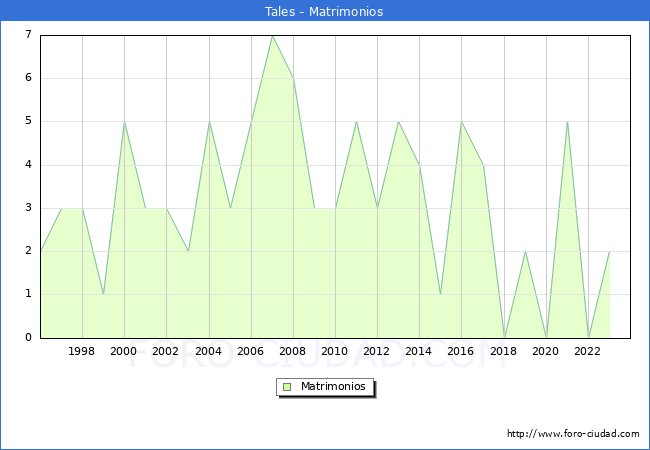This screenshot has width=650, height=450.
Task: Click the y-axis value 2
Action: tap(28, 251)
